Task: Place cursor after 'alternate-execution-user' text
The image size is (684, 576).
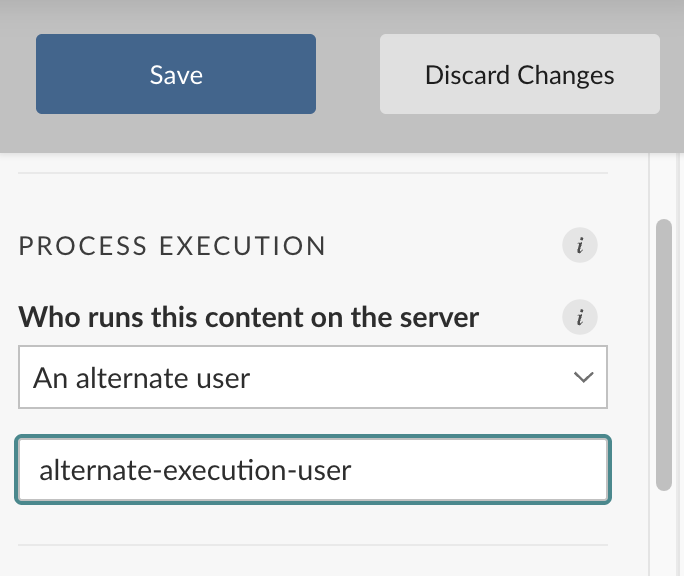Action: coord(352,471)
